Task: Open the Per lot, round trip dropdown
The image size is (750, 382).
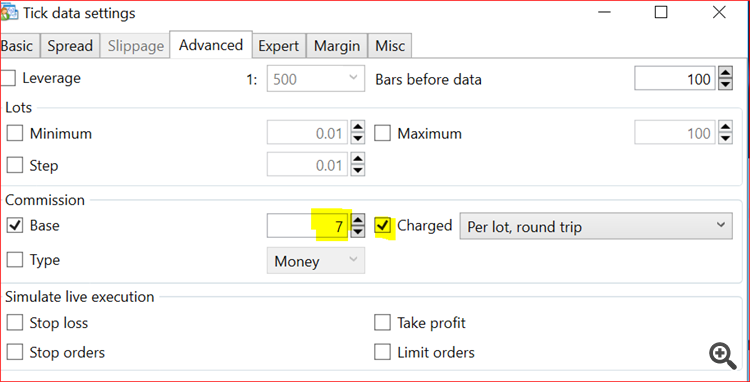Action: [x=596, y=226]
